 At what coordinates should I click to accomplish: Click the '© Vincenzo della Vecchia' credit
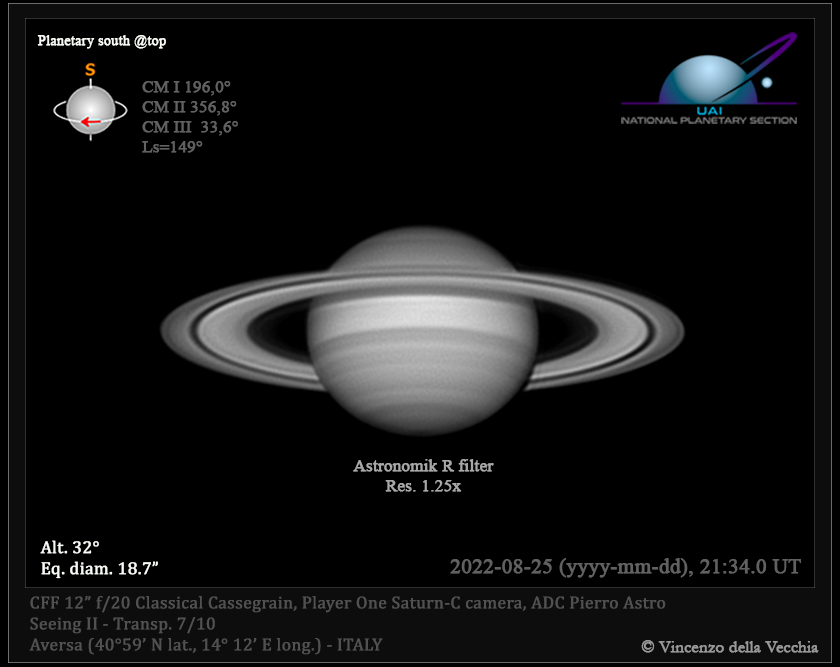point(730,647)
